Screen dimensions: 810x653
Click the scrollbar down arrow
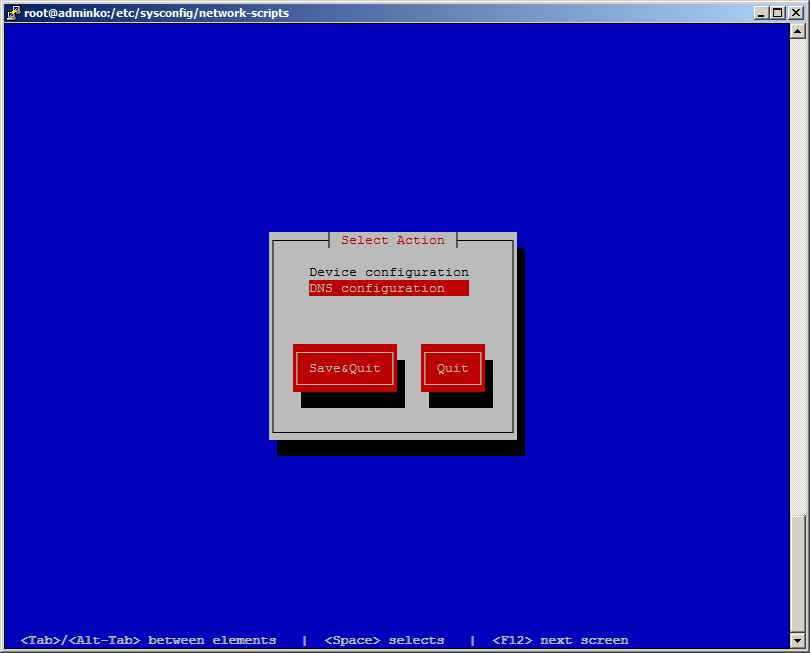797,641
